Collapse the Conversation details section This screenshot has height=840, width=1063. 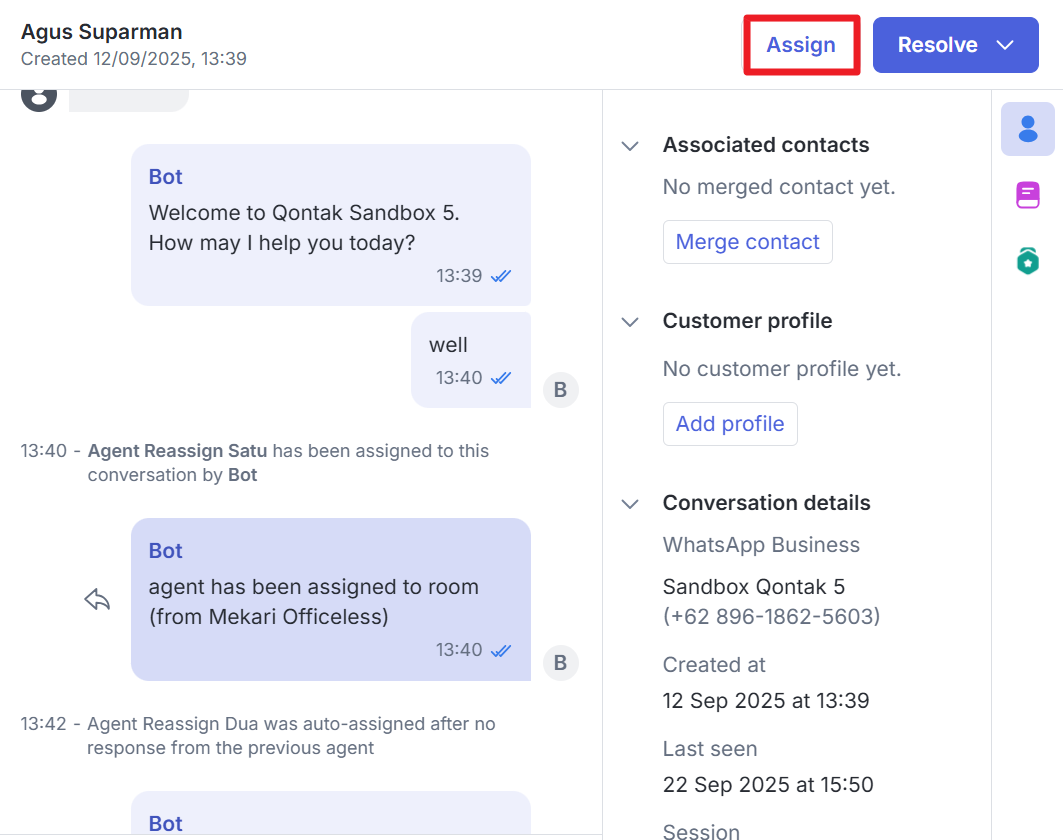click(630, 504)
